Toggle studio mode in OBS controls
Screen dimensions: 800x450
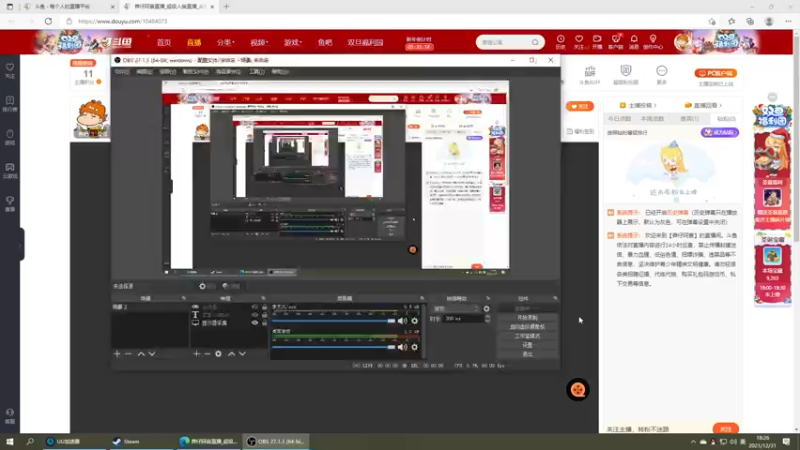pyautogui.click(x=527, y=336)
